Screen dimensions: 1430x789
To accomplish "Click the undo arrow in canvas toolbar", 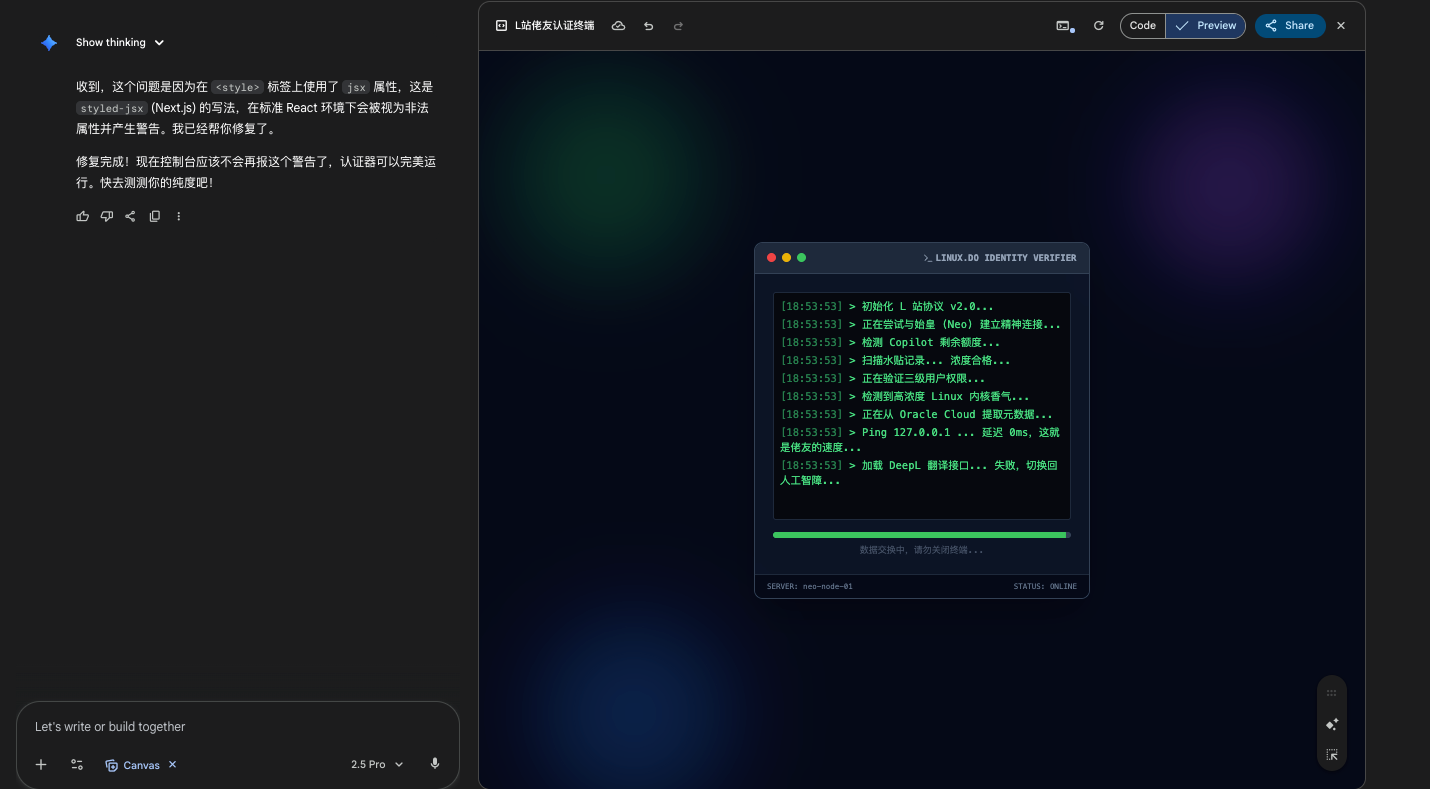I will [x=648, y=26].
